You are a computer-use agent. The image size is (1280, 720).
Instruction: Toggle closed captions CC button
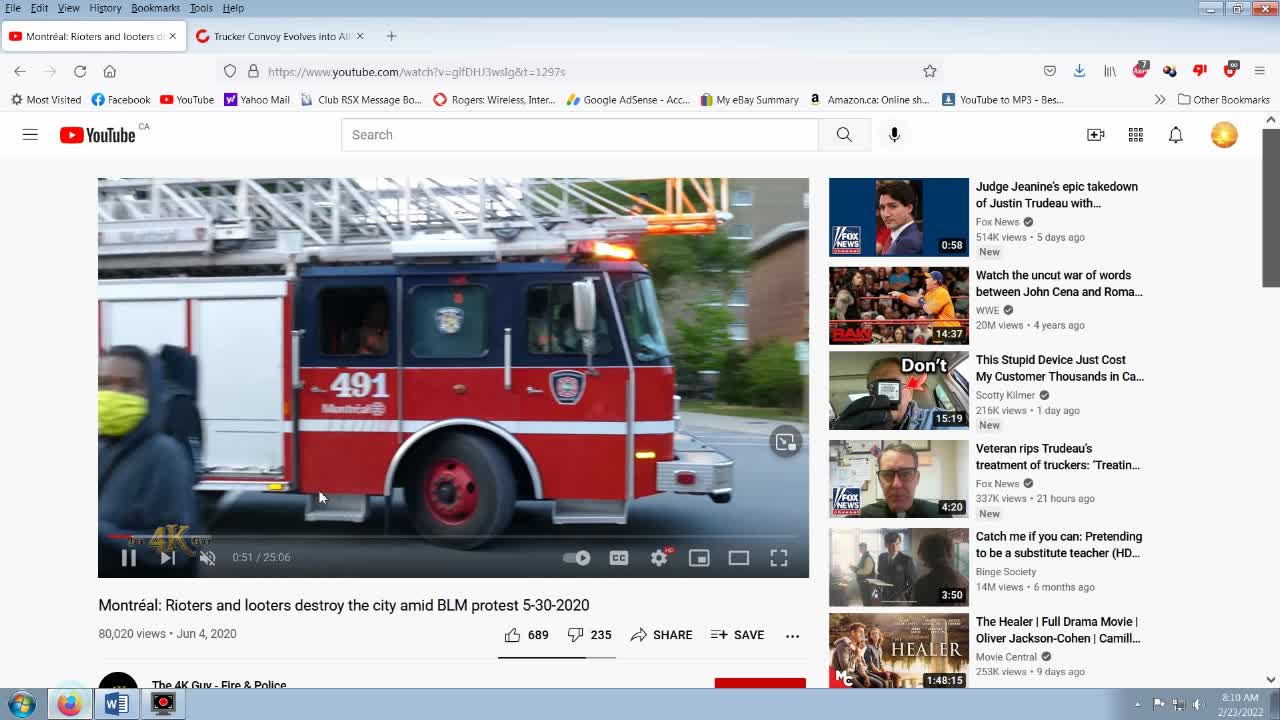(619, 558)
